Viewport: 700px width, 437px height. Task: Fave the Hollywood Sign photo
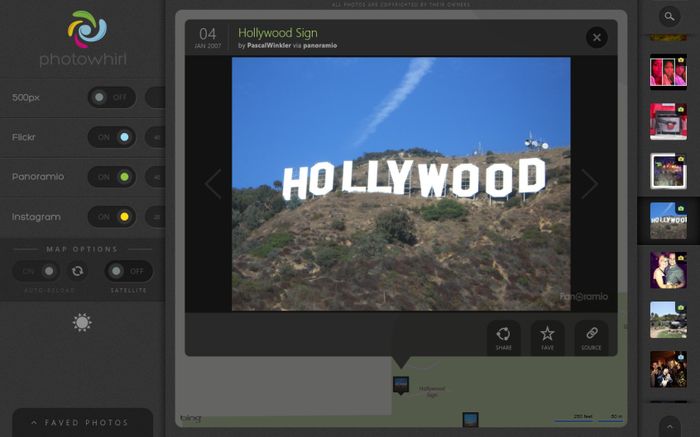[x=547, y=337]
